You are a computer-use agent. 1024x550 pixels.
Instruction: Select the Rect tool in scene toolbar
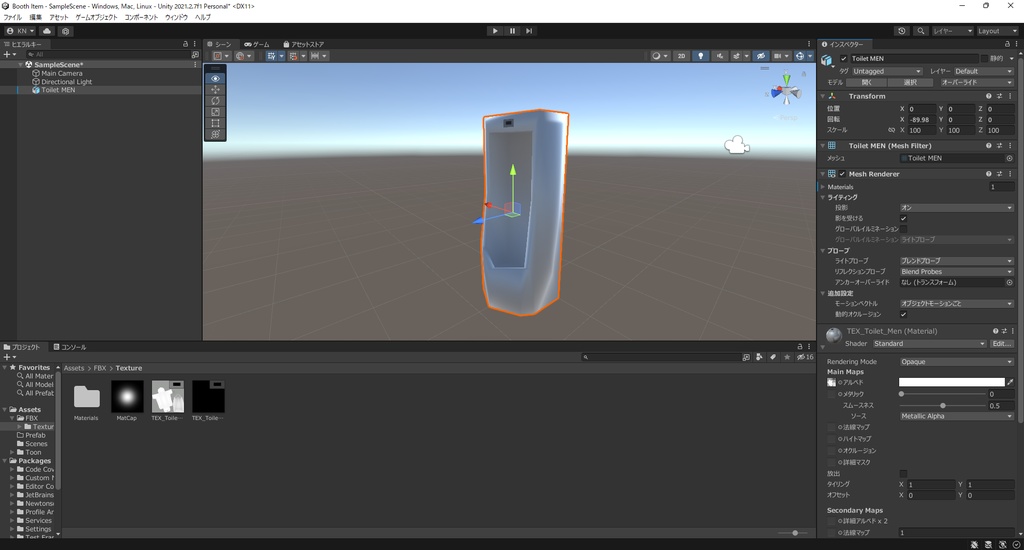tap(216, 123)
